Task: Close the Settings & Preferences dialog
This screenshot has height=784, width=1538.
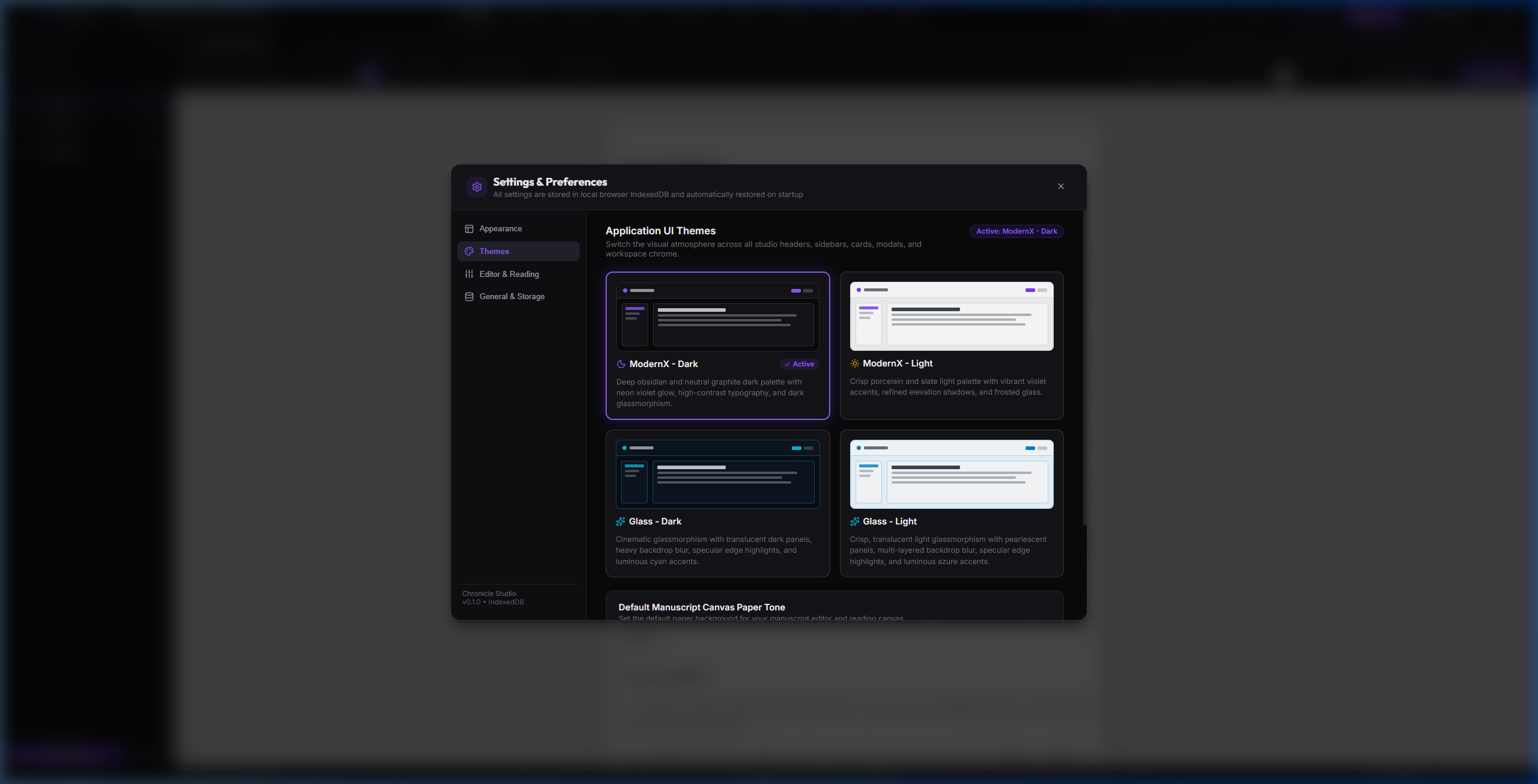Action: [1060, 186]
